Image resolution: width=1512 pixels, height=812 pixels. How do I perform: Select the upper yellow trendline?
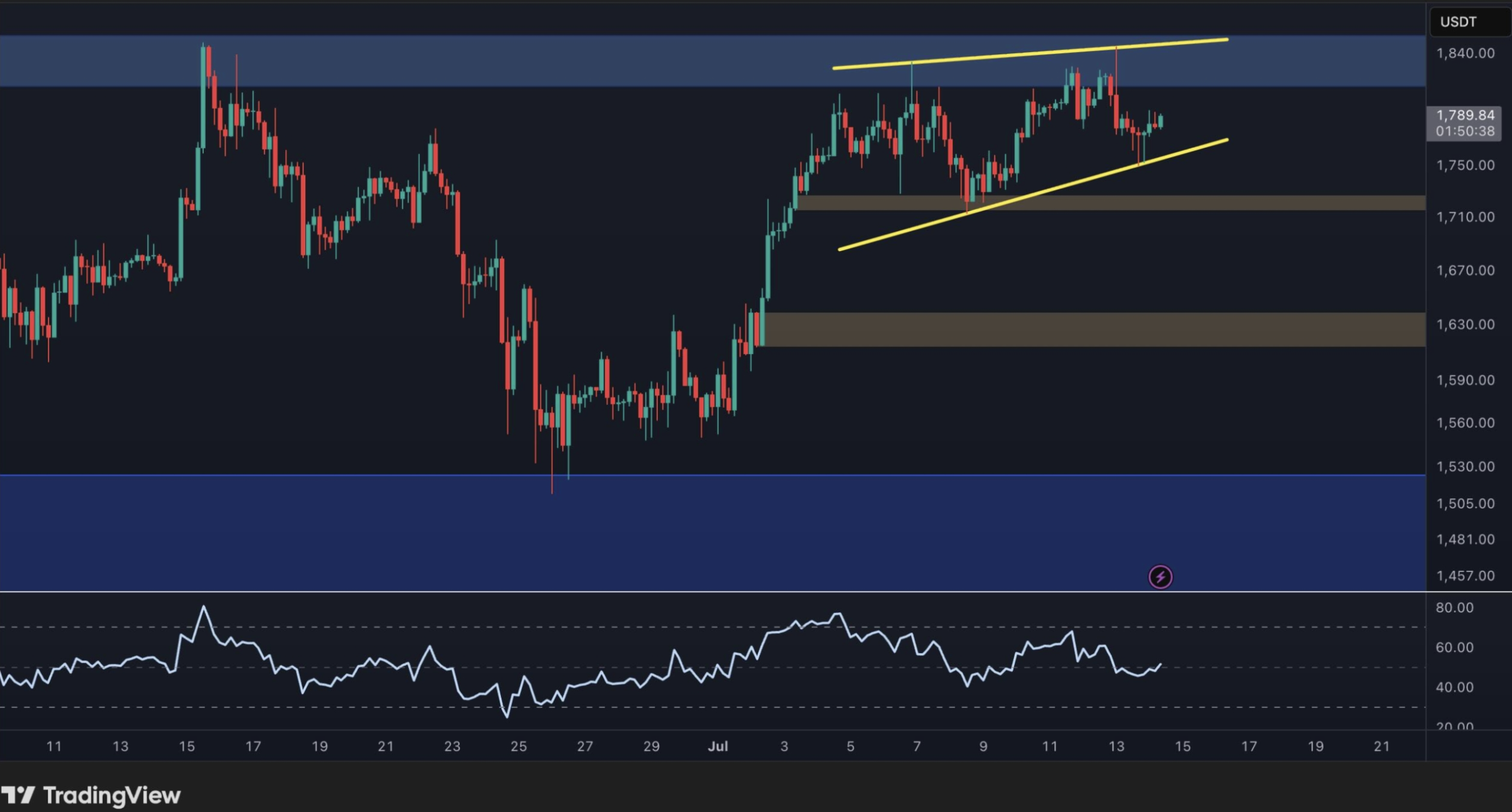coord(1031,54)
